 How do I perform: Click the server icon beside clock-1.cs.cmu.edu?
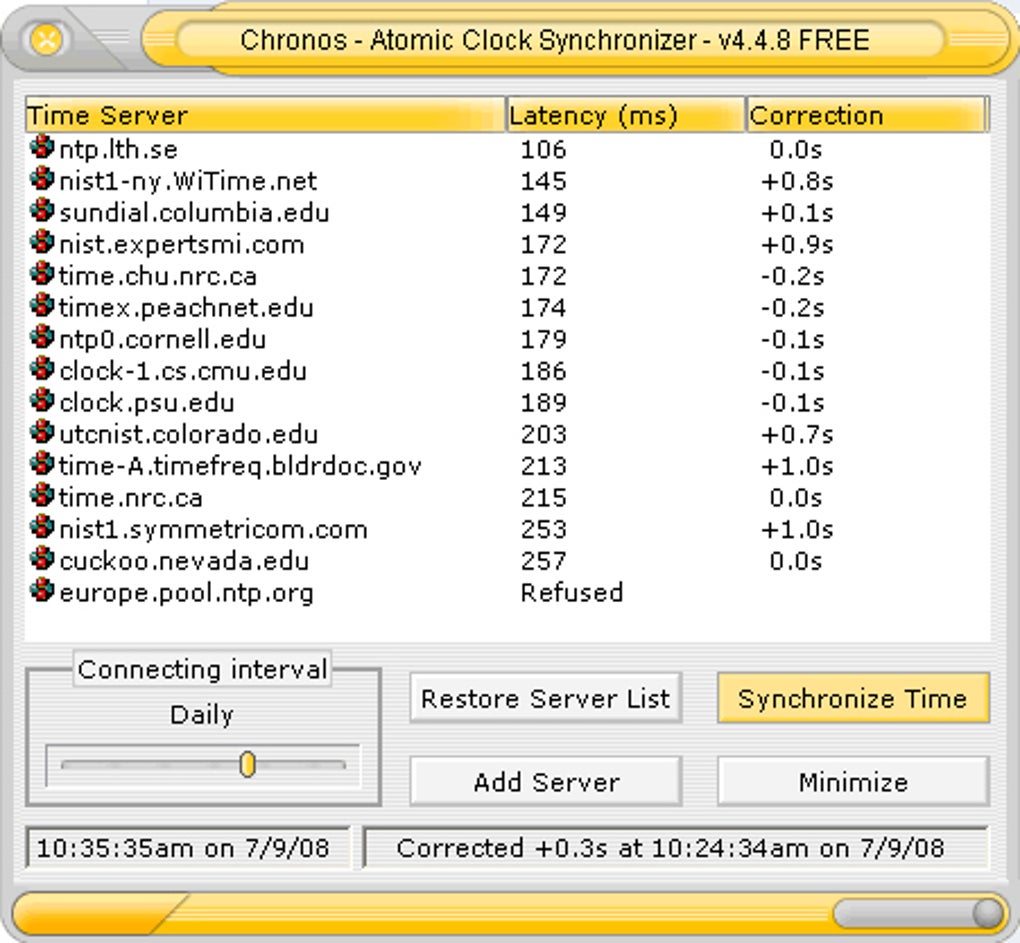(42, 369)
